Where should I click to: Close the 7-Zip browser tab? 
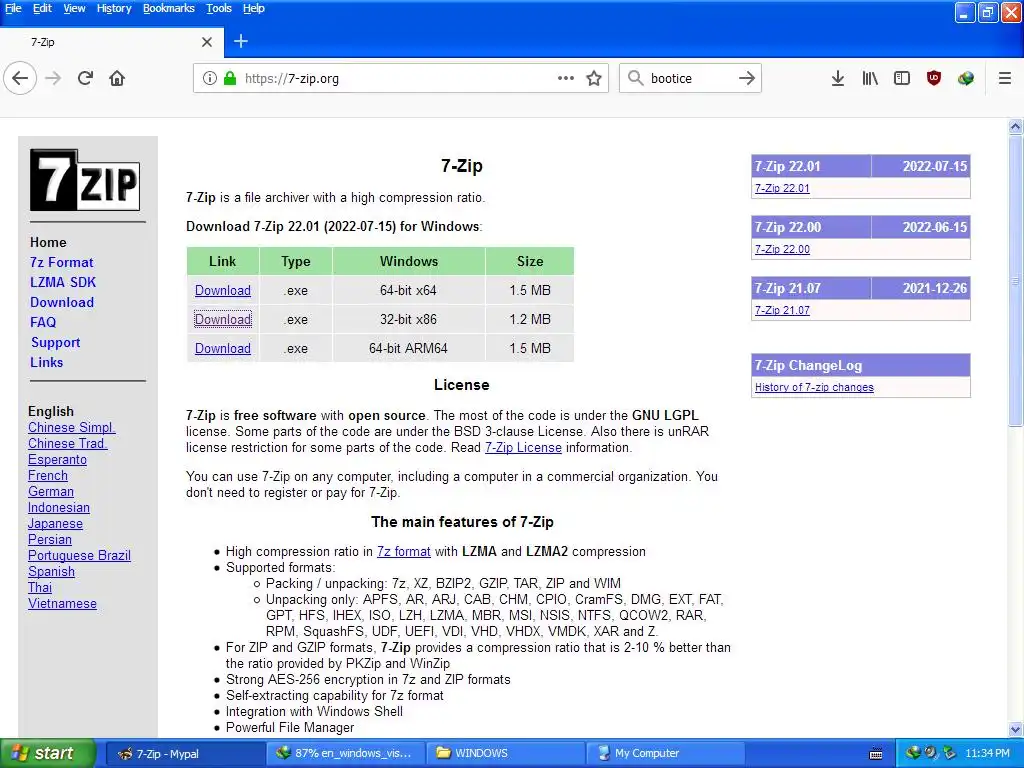[207, 42]
